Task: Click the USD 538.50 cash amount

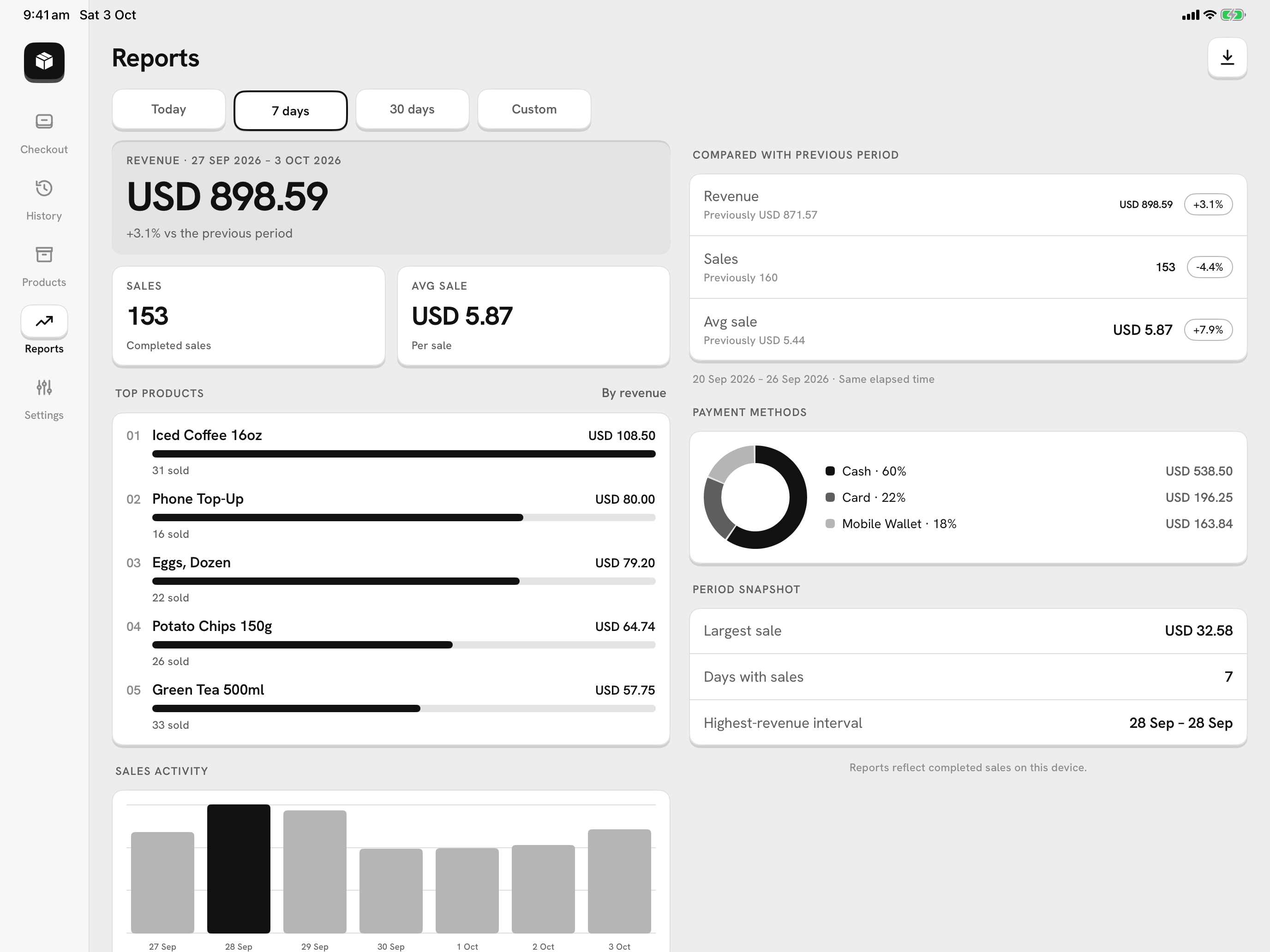Action: click(x=1199, y=471)
